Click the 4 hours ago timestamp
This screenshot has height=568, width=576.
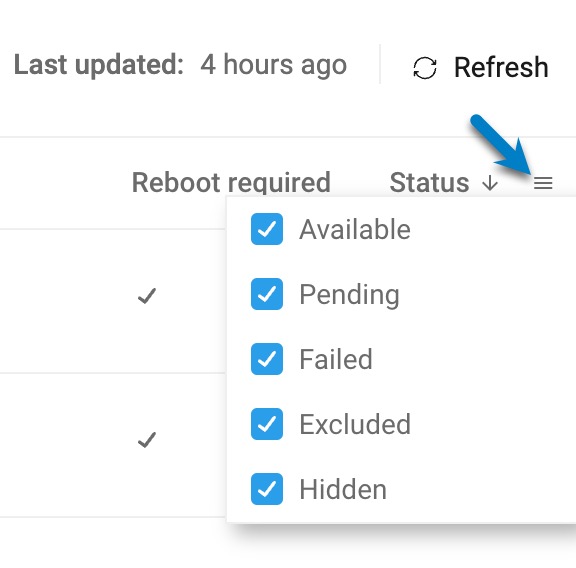pyautogui.click(x=274, y=65)
